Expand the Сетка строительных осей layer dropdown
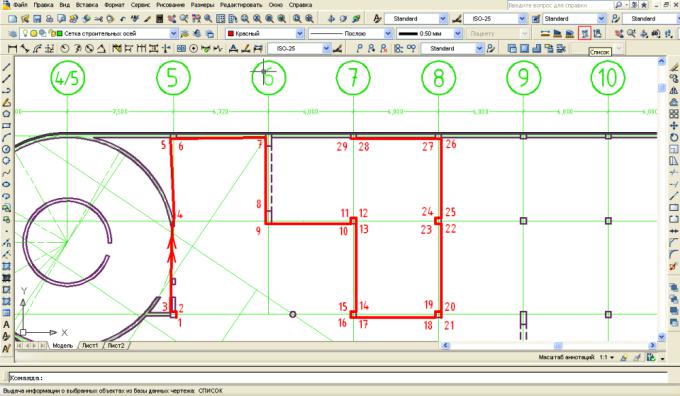Viewport: 680px width, 396px height. 173,33
